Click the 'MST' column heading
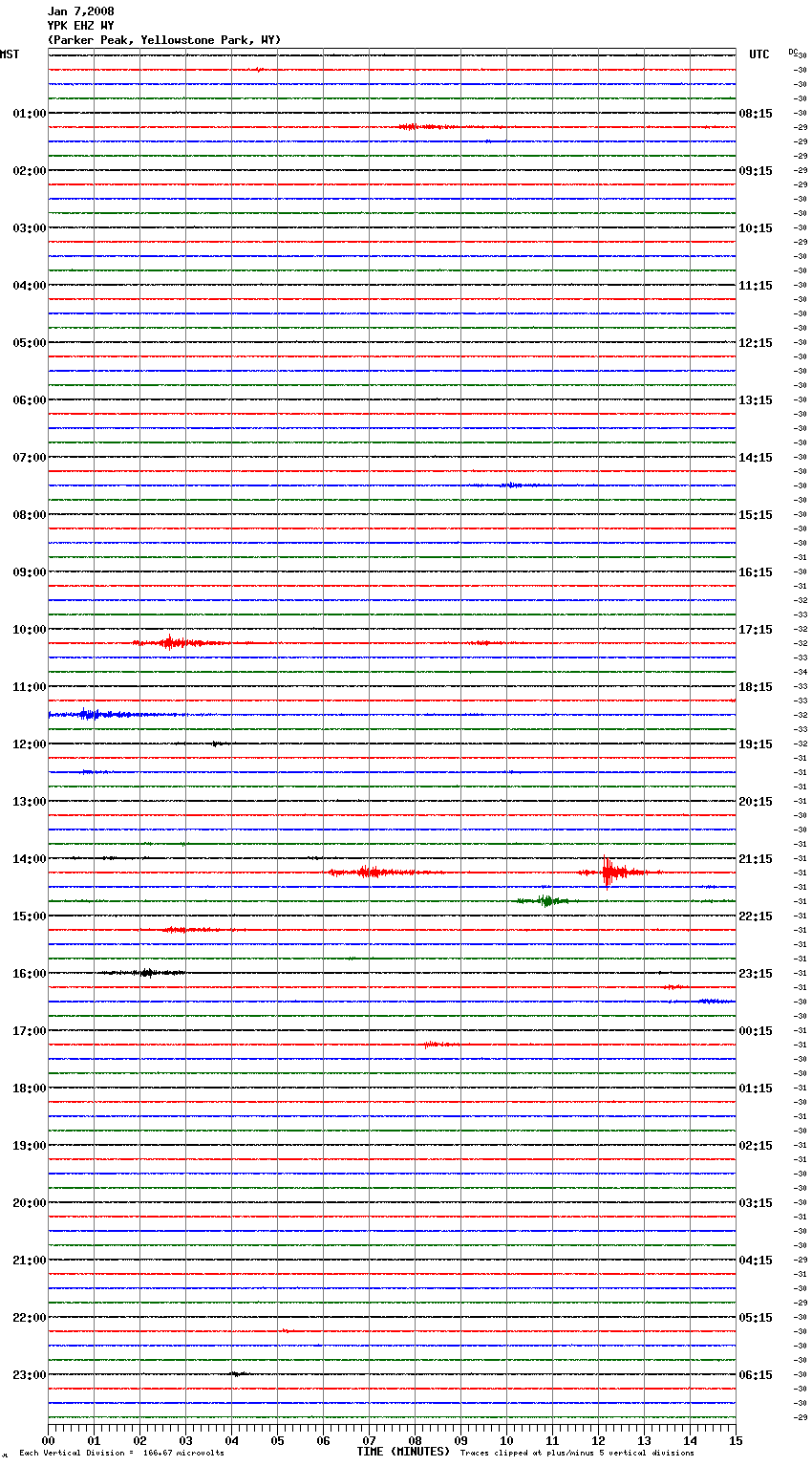The width and height of the screenshot is (812, 1466). (10, 54)
